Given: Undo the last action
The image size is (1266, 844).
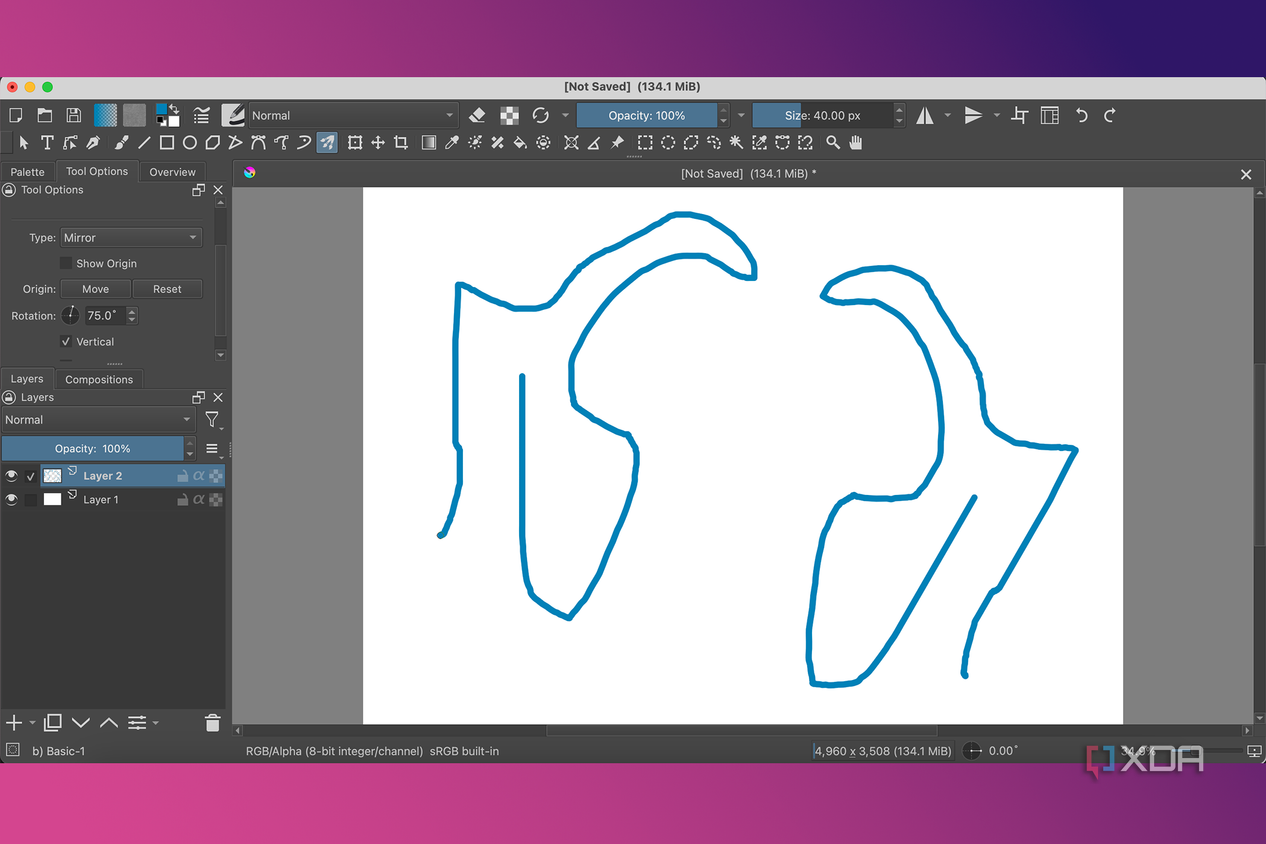Looking at the screenshot, I should coord(1081,116).
